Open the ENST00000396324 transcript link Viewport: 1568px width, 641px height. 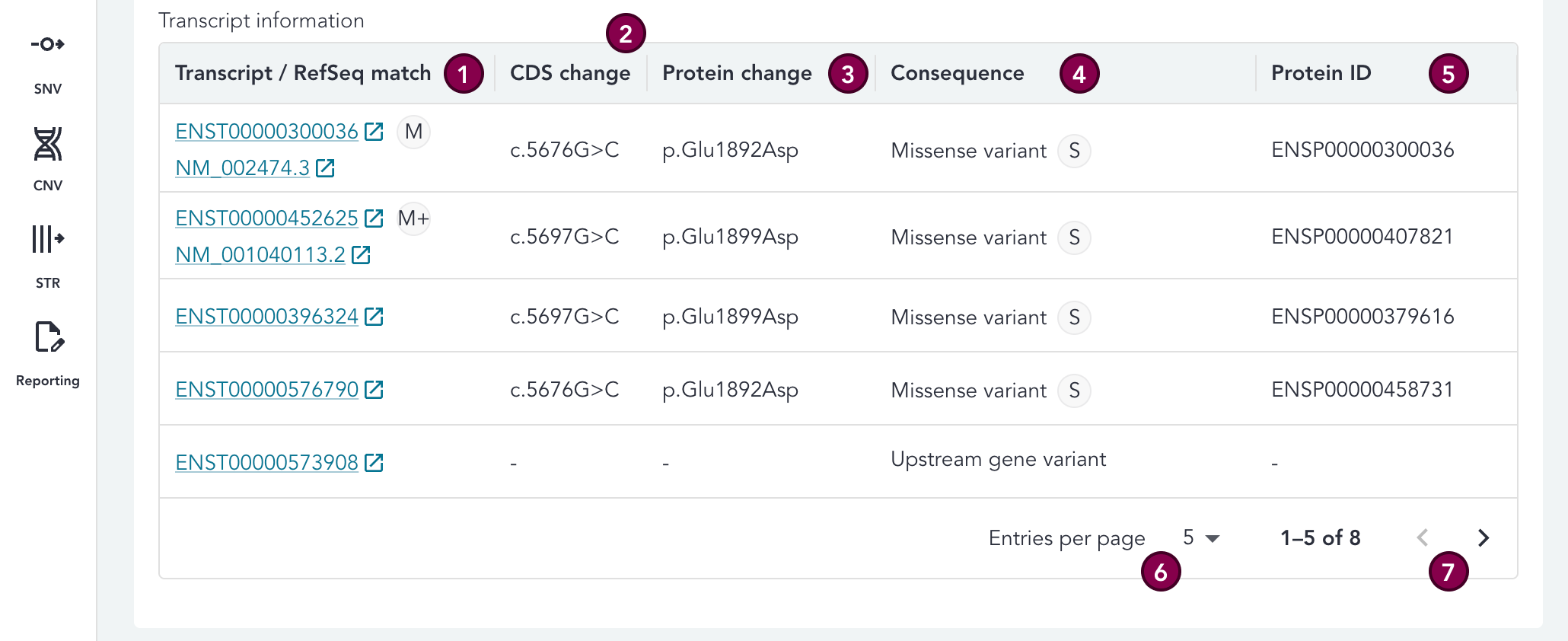266,317
